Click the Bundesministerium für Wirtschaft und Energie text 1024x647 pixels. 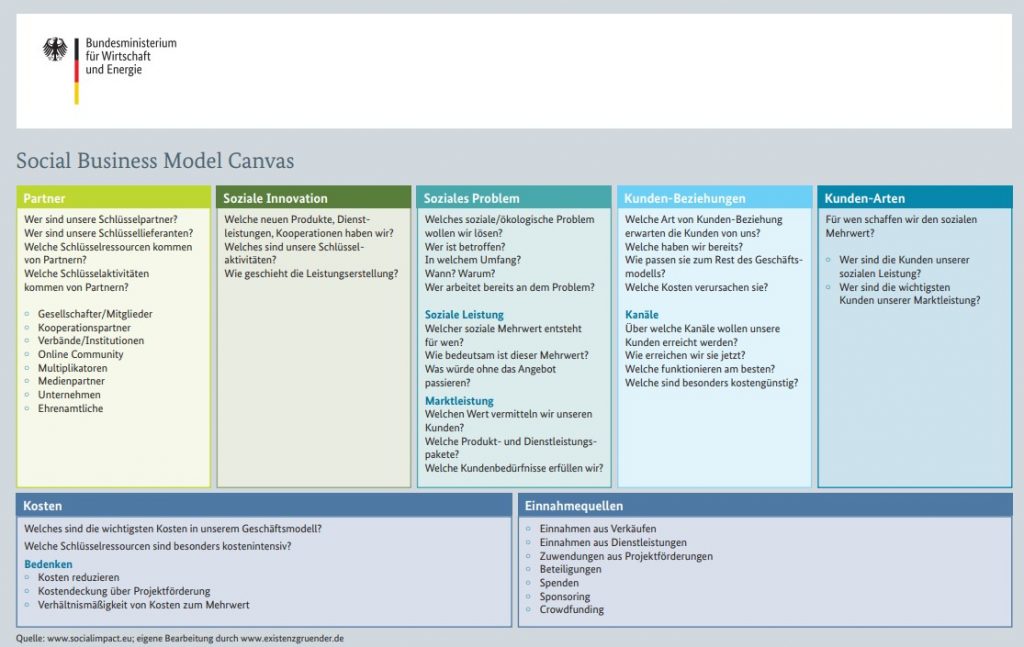[130, 57]
